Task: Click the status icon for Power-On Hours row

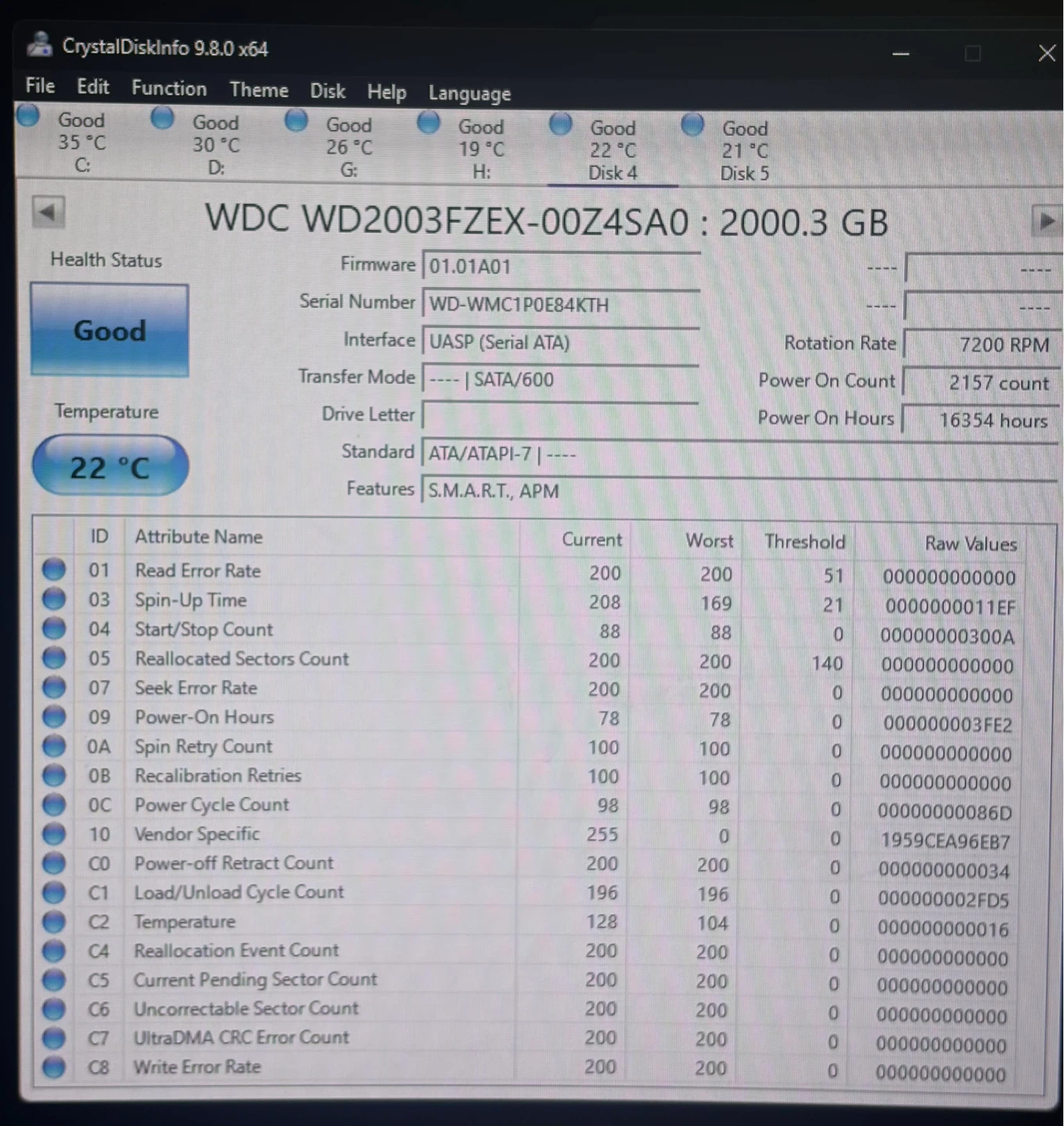Action: (x=54, y=716)
